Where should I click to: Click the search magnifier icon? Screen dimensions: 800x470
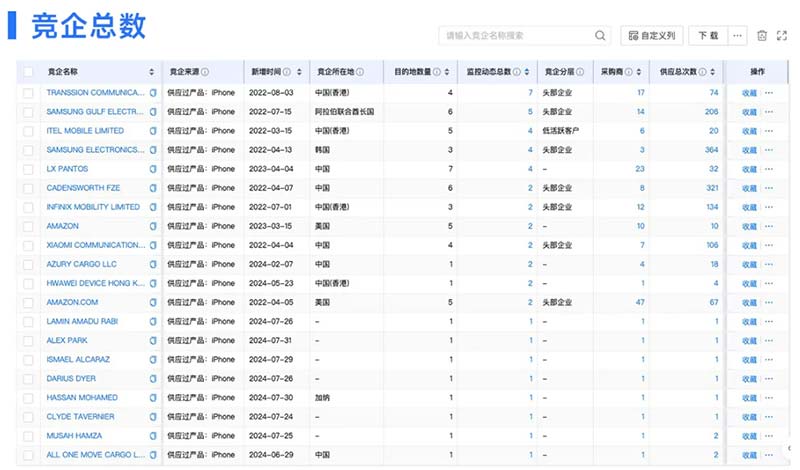coord(600,35)
